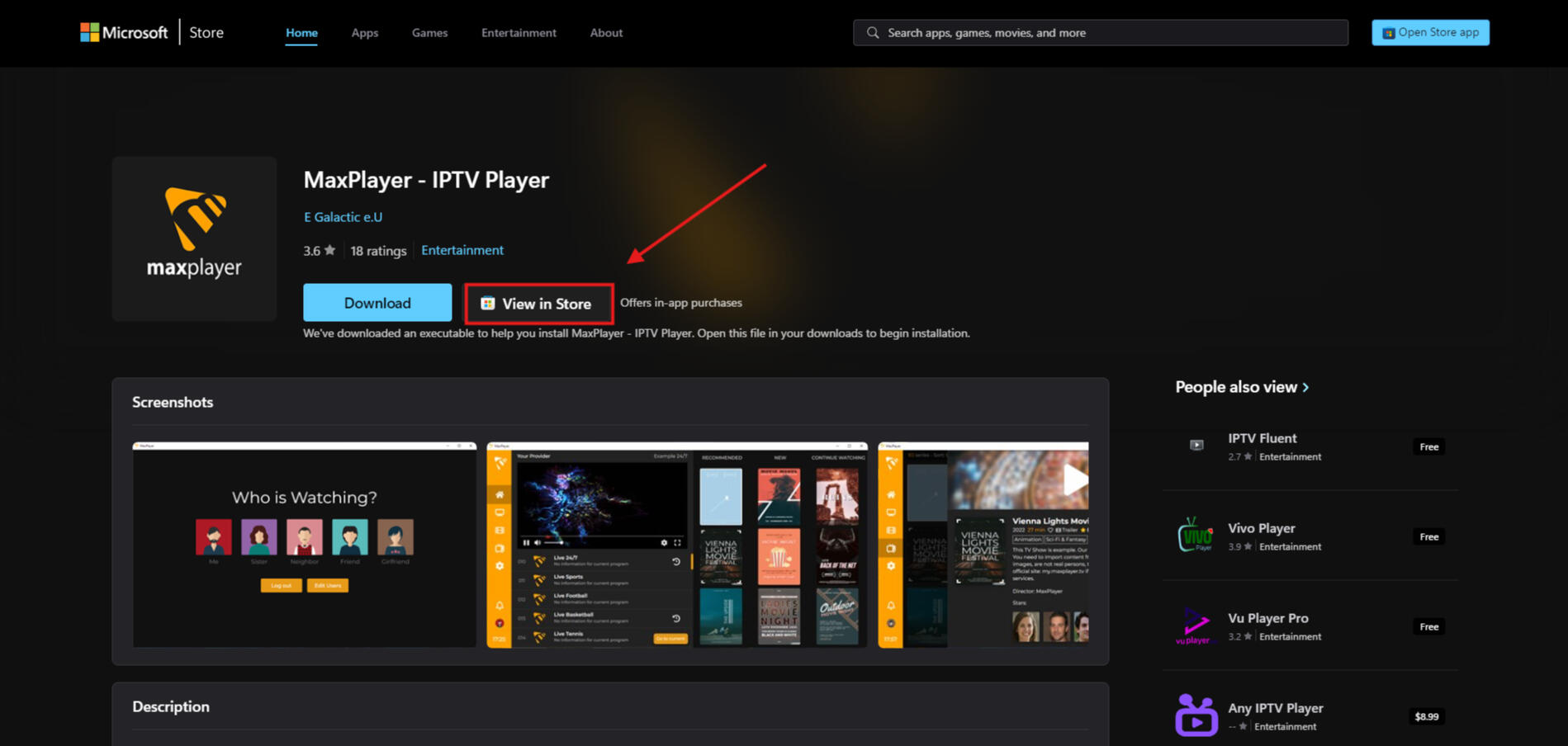
Task: Open the About menu item
Action: 606,33
